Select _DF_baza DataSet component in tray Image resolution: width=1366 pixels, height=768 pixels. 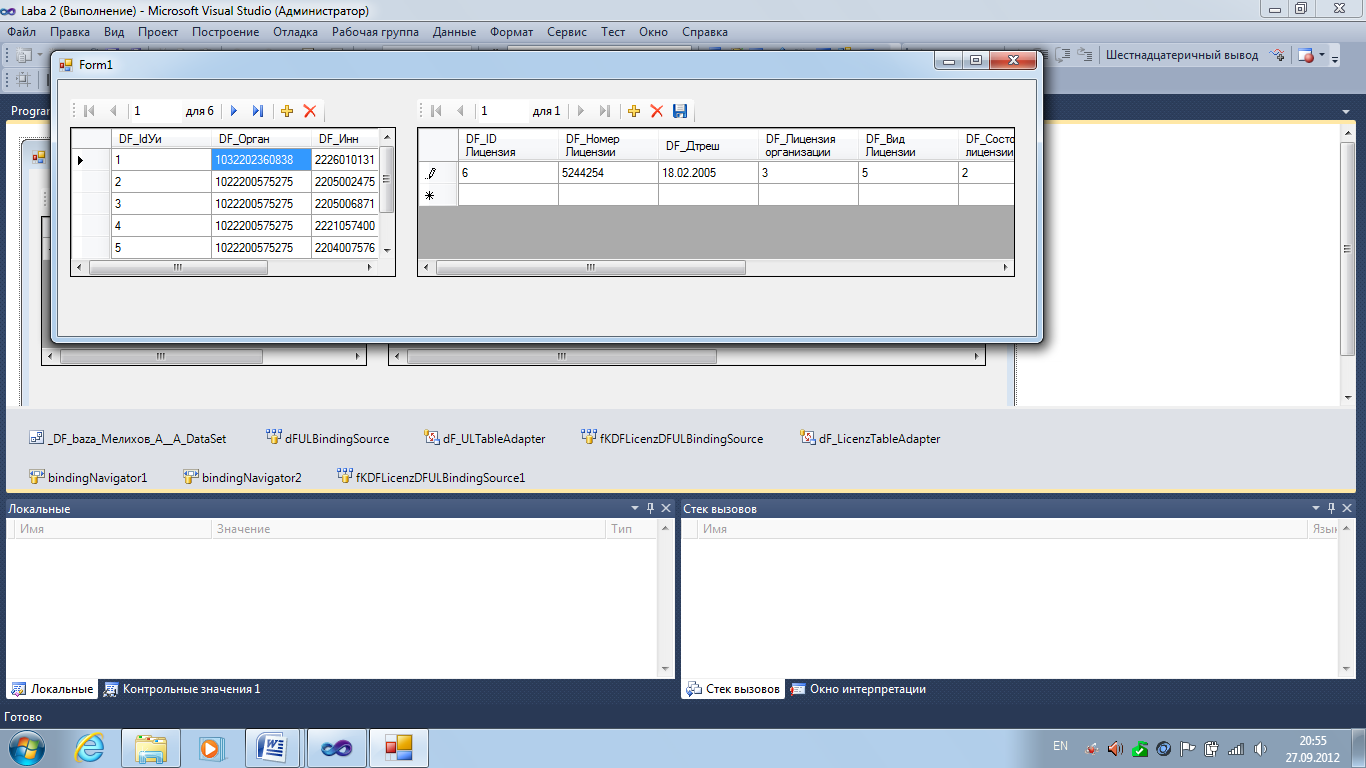coord(127,438)
